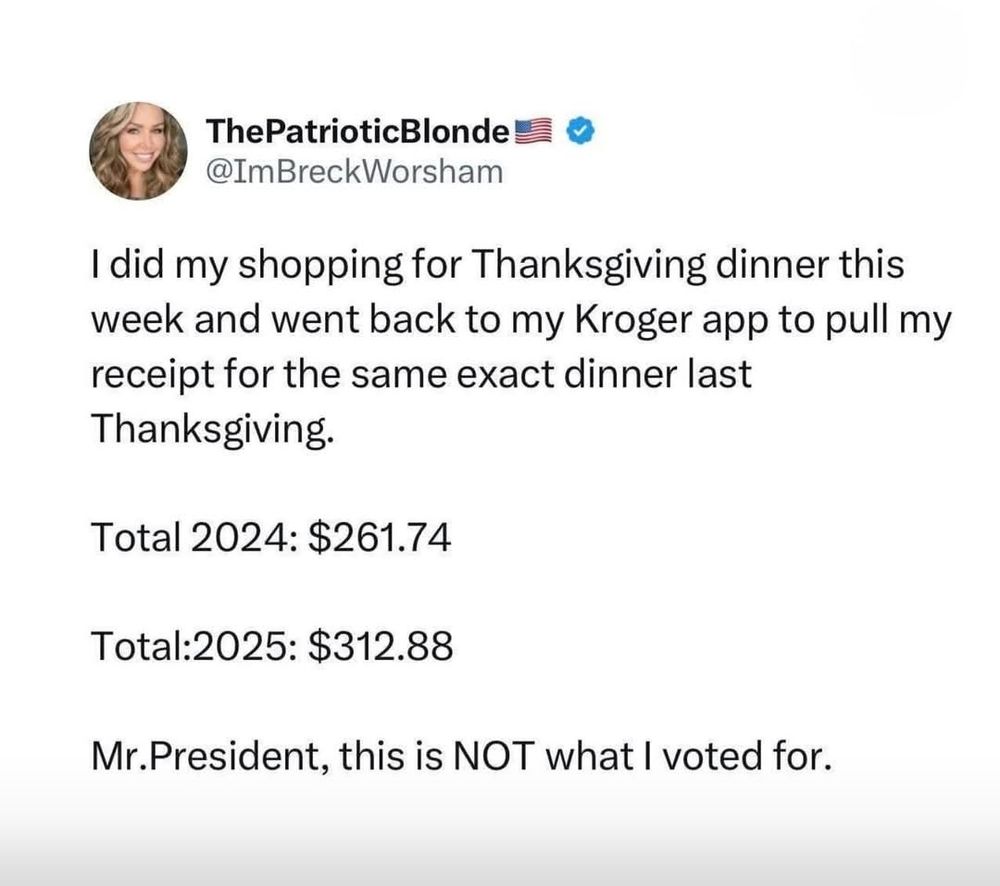Click the phrase same exact dinner last
The image size is (1000, 886).
[x=551, y=374]
